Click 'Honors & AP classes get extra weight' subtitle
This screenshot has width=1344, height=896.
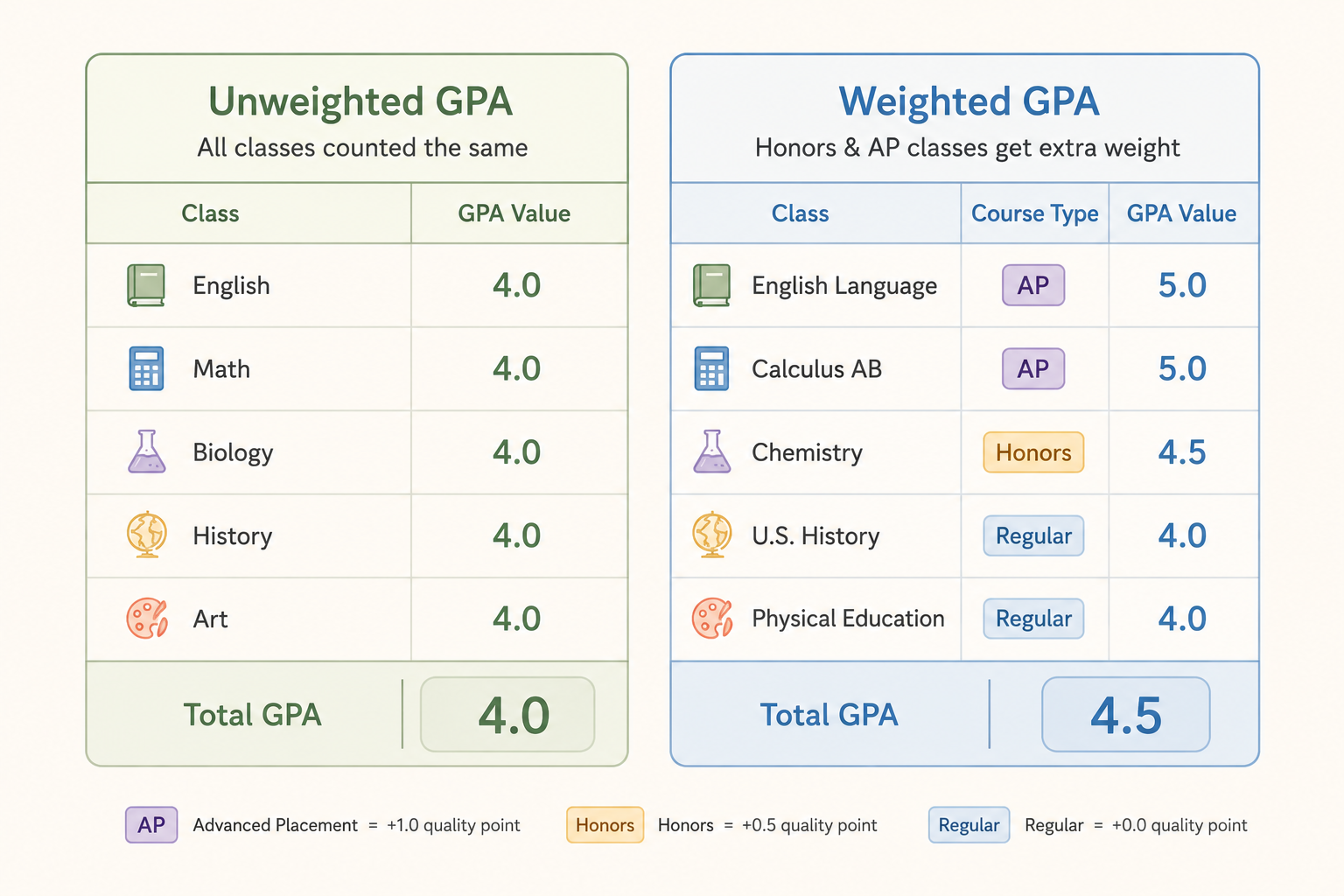pyautogui.click(x=967, y=148)
